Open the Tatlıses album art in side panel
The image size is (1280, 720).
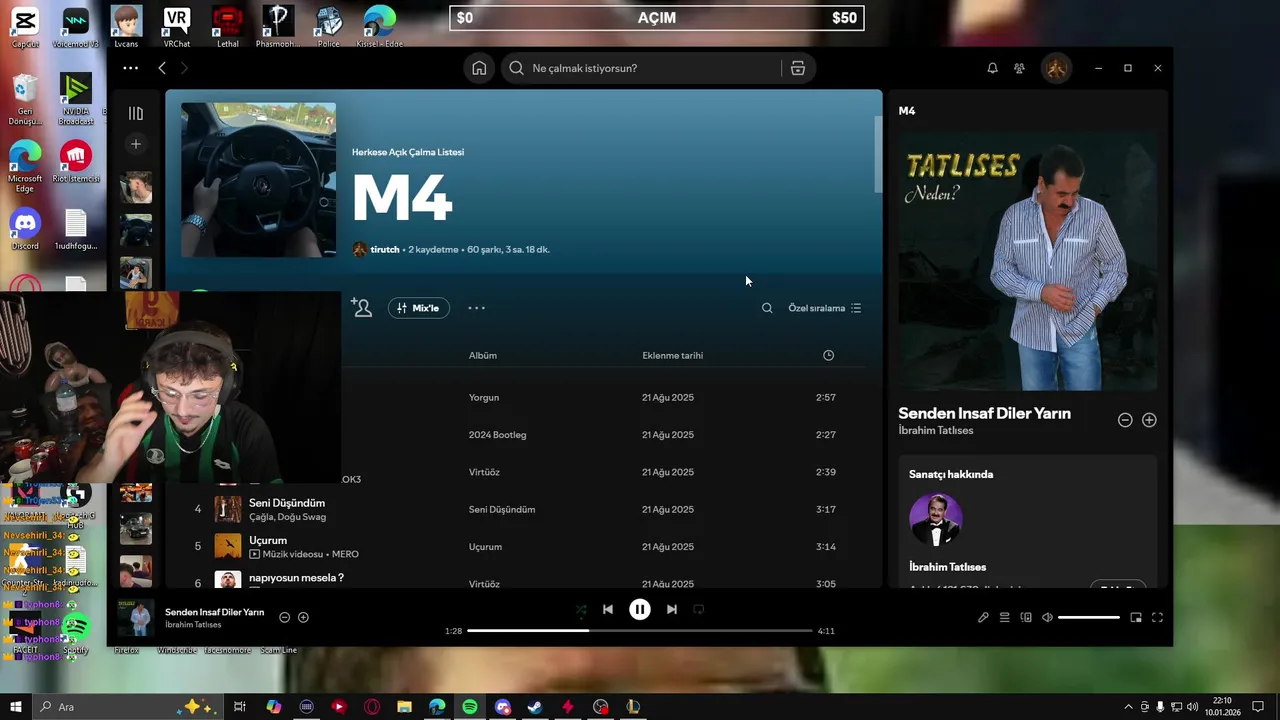coord(1028,261)
